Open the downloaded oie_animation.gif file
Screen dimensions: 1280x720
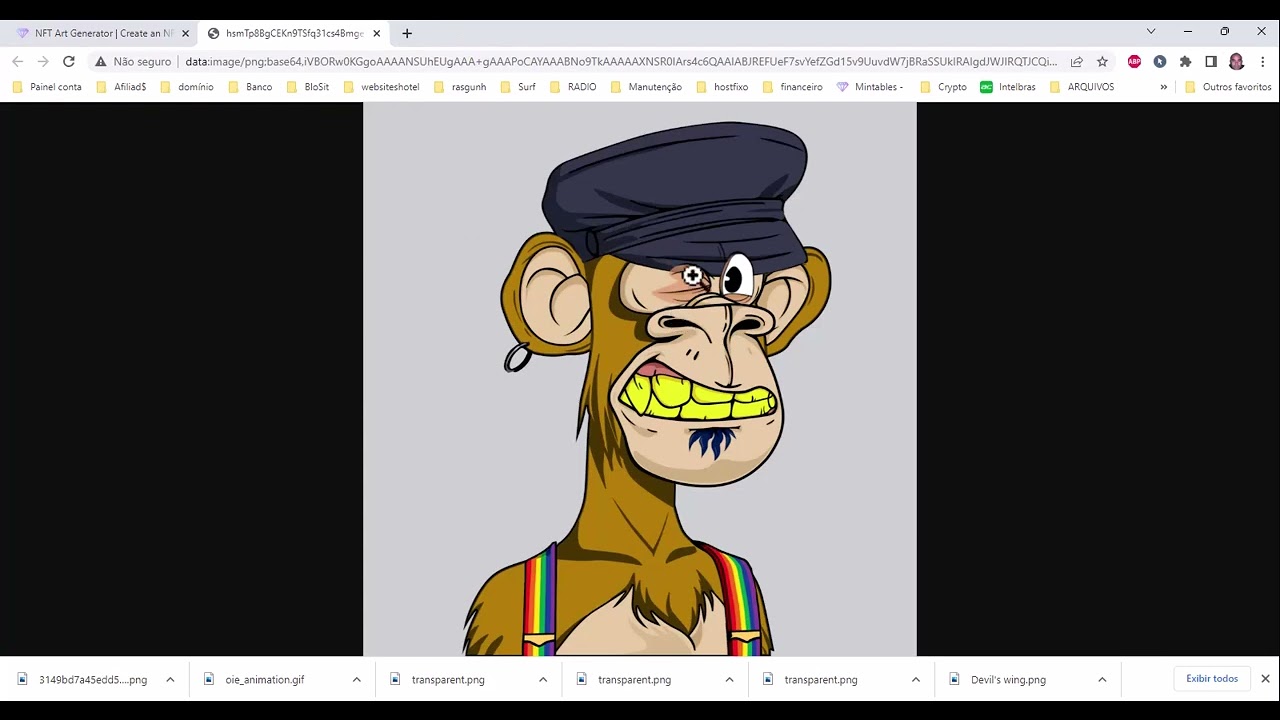point(255,680)
